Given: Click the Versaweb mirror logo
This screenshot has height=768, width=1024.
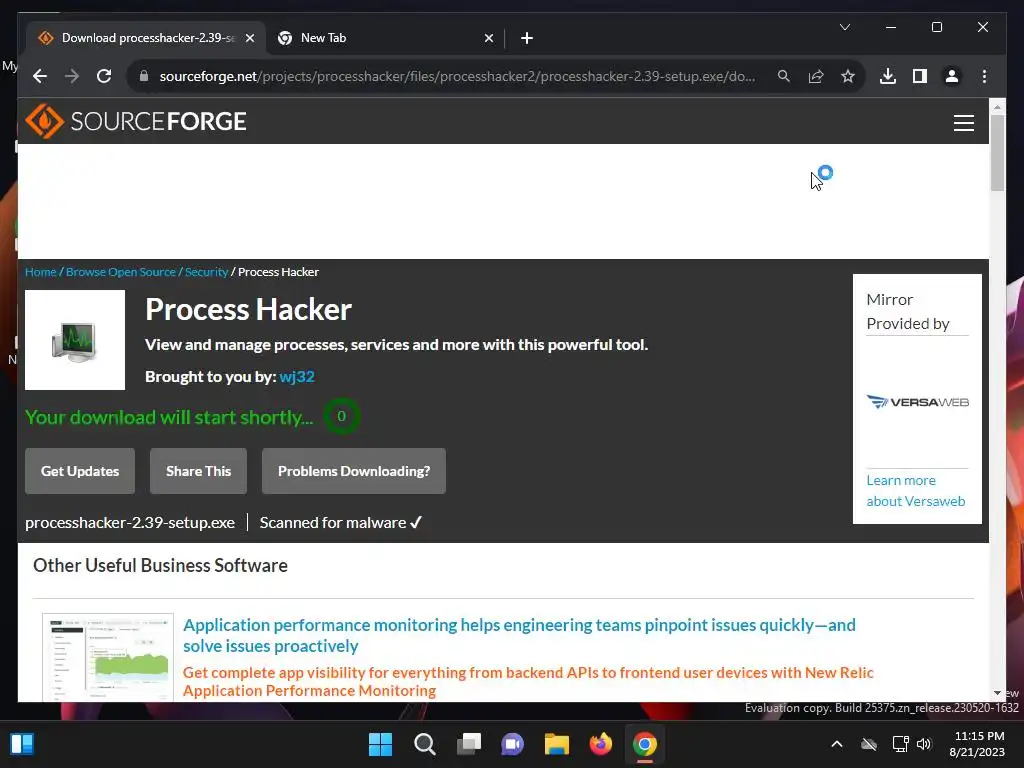Looking at the screenshot, I should point(918,402).
